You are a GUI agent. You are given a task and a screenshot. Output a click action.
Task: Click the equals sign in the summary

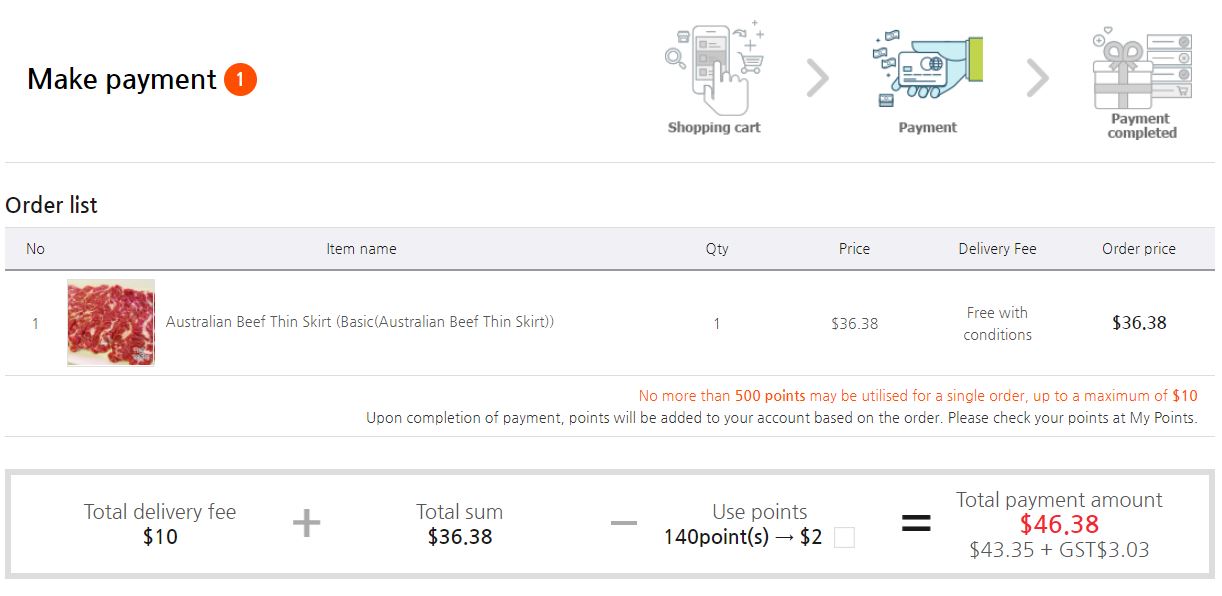point(916,523)
